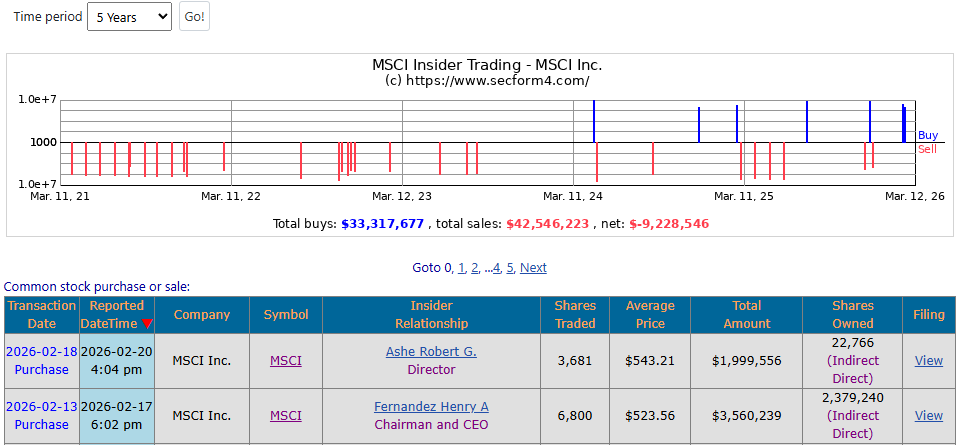Open Fernandez Henry A insider link
Image resolution: width=960 pixels, height=445 pixels.
point(431,406)
